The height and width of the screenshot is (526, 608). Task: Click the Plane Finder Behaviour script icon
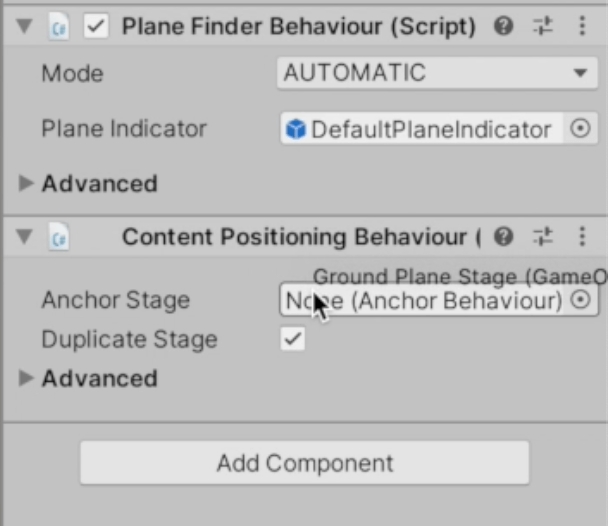coord(59,27)
